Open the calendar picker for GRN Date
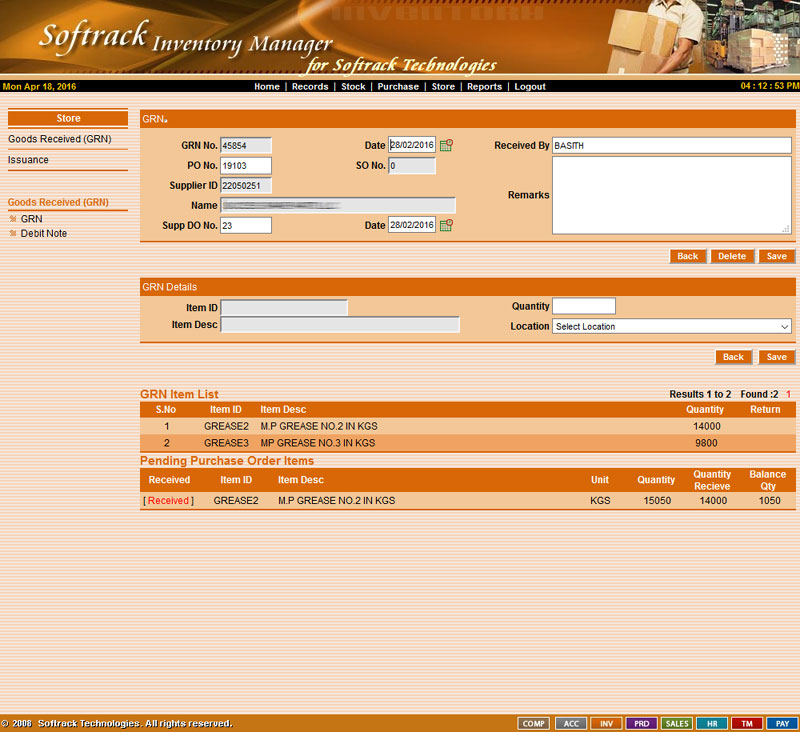The image size is (800, 732). click(x=446, y=145)
